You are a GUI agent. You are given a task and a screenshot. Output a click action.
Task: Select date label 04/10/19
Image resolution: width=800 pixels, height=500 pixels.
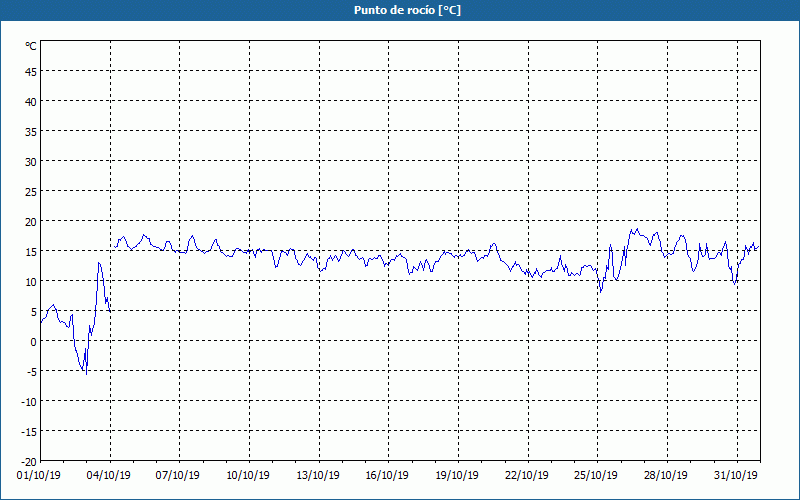[x=109, y=476]
